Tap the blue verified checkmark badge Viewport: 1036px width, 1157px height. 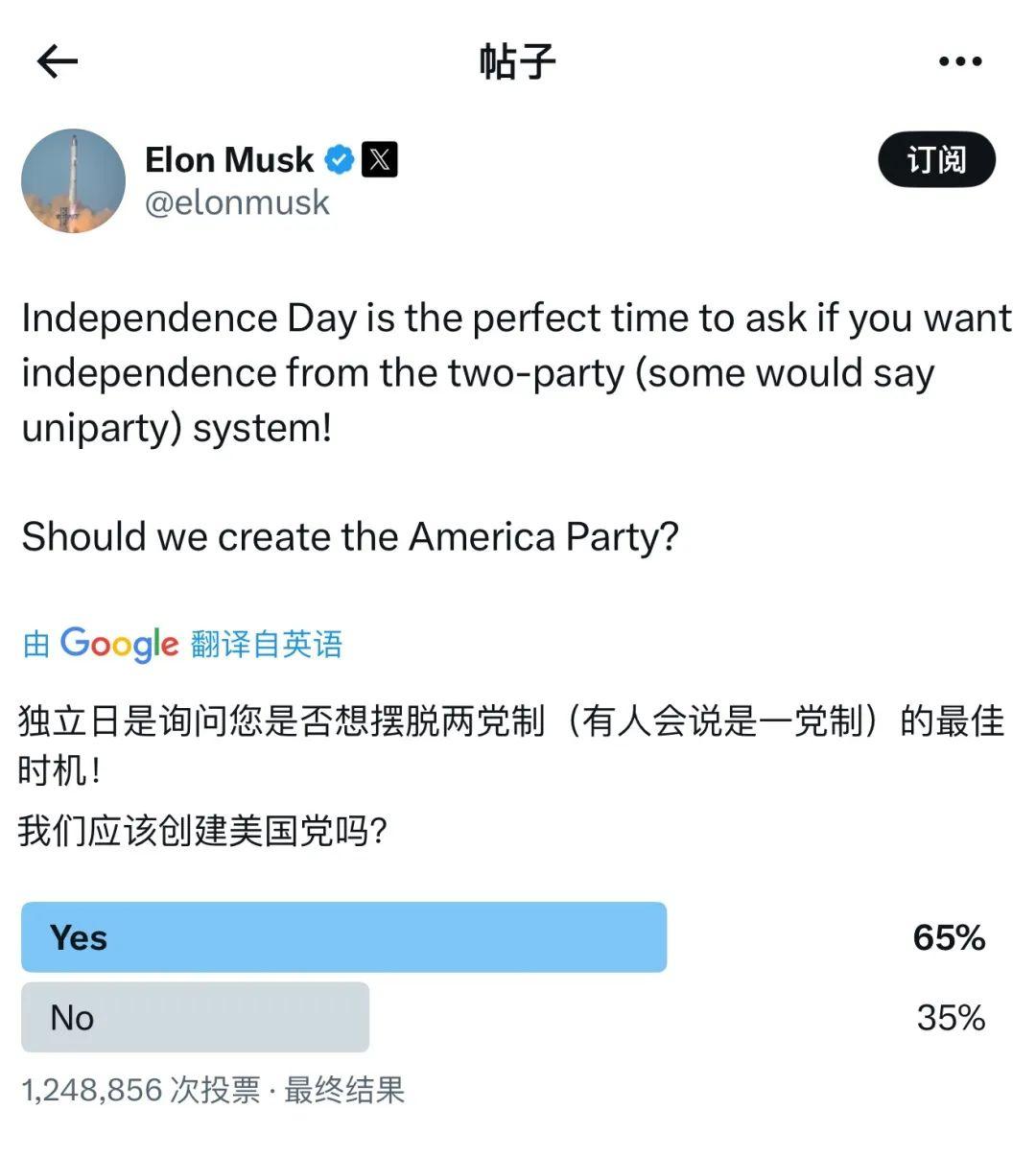point(339,159)
